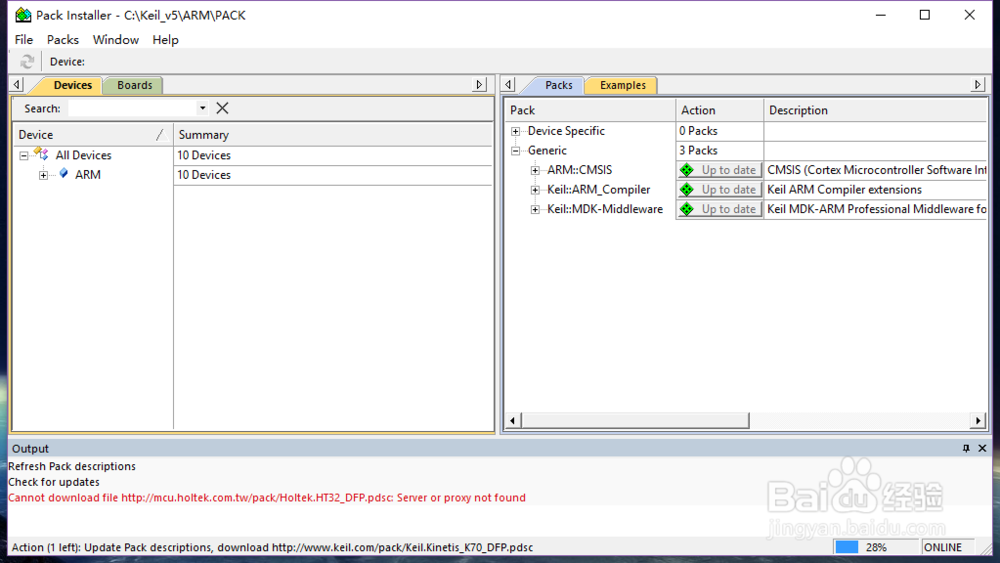Viewport: 1000px width, 563px height.
Task: Collapse the Generic pack group
Action: 515,151
